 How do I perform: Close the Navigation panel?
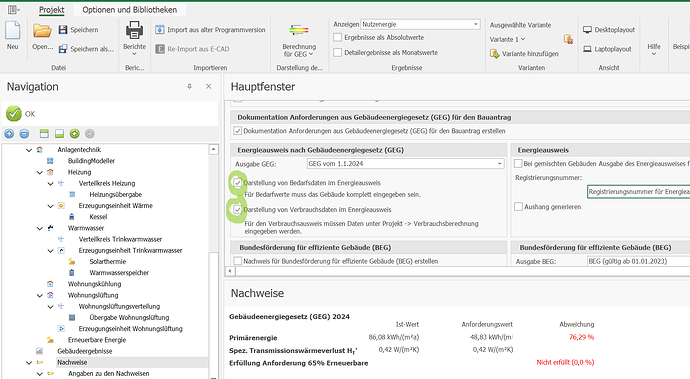coord(209,87)
